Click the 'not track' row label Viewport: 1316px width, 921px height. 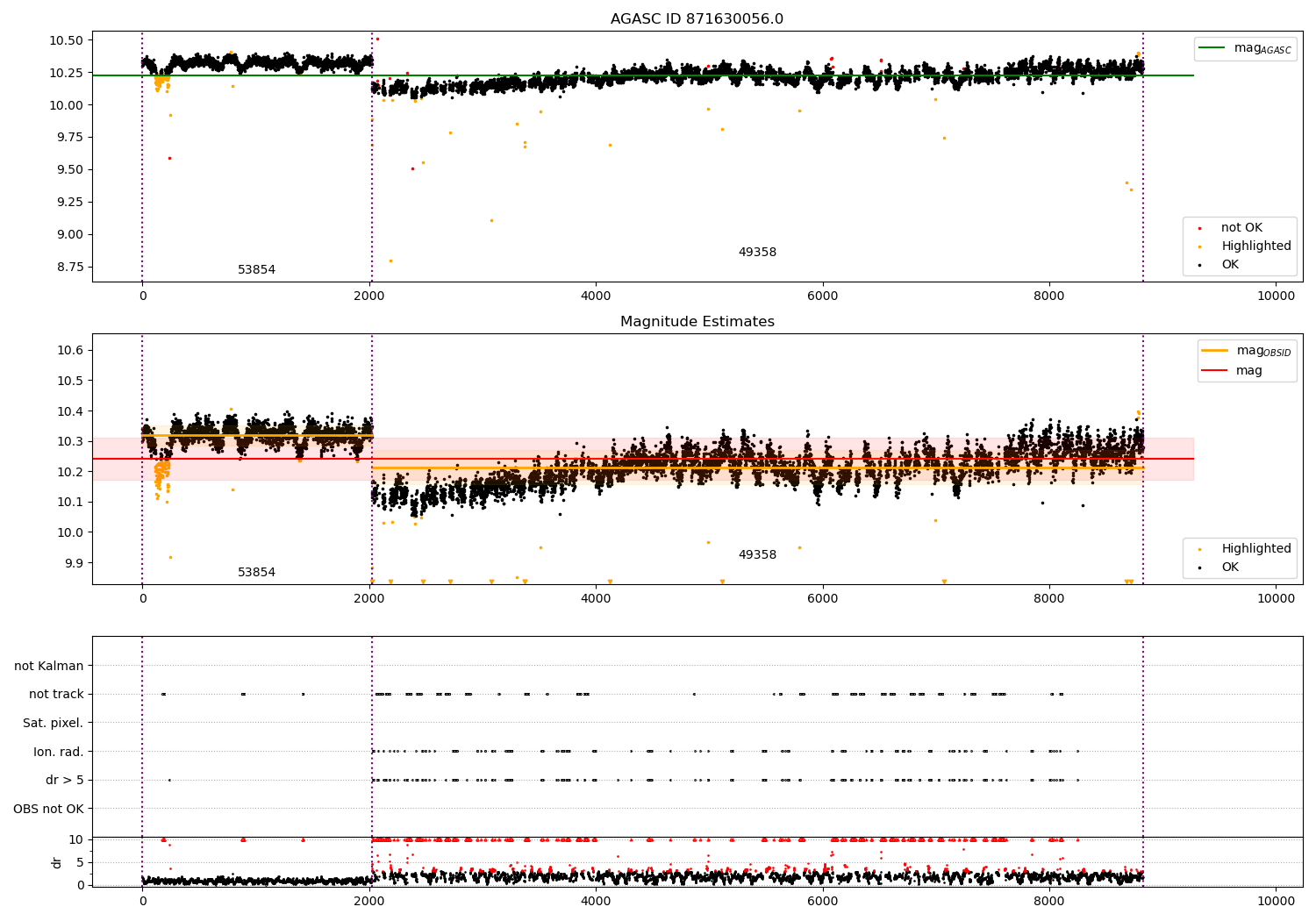point(56,695)
